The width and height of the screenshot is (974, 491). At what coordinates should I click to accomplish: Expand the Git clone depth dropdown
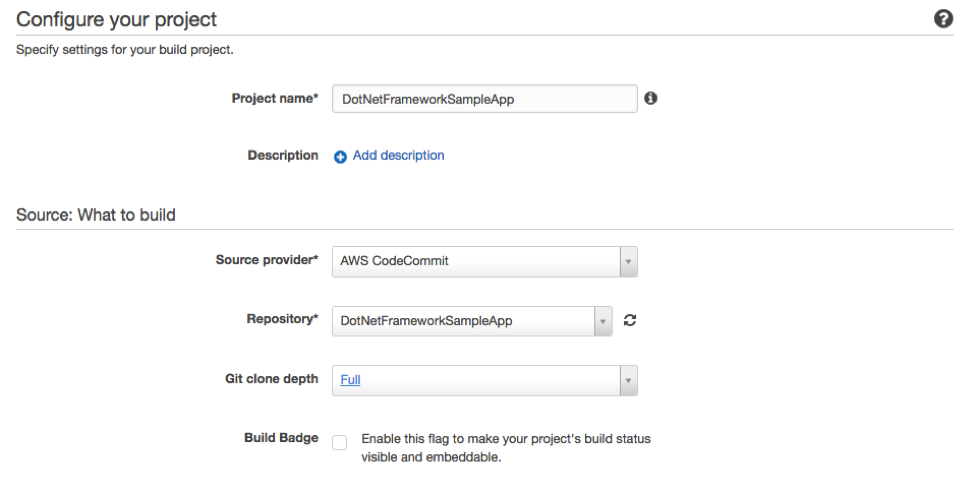[x=476, y=380]
